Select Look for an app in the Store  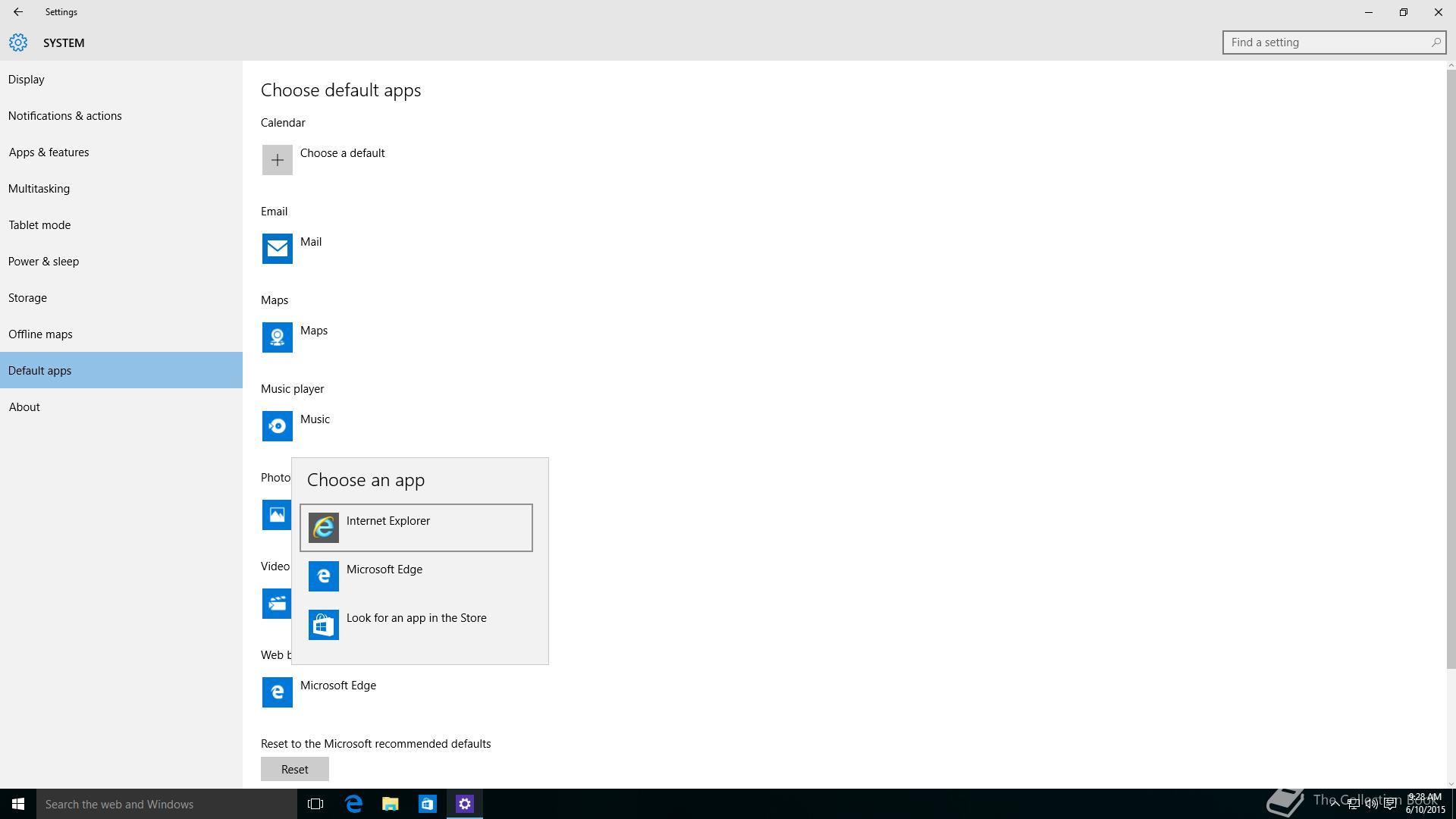(416, 625)
